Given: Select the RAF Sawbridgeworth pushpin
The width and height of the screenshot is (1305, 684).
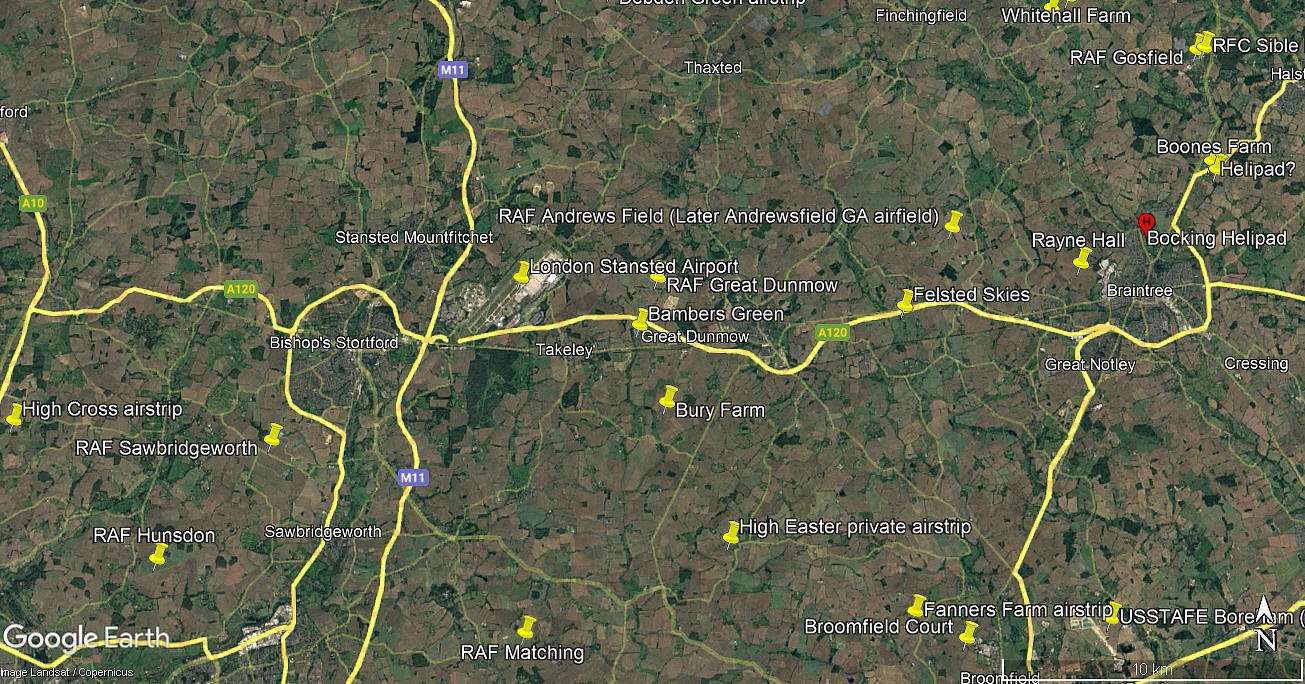Looking at the screenshot, I should click(x=274, y=435).
